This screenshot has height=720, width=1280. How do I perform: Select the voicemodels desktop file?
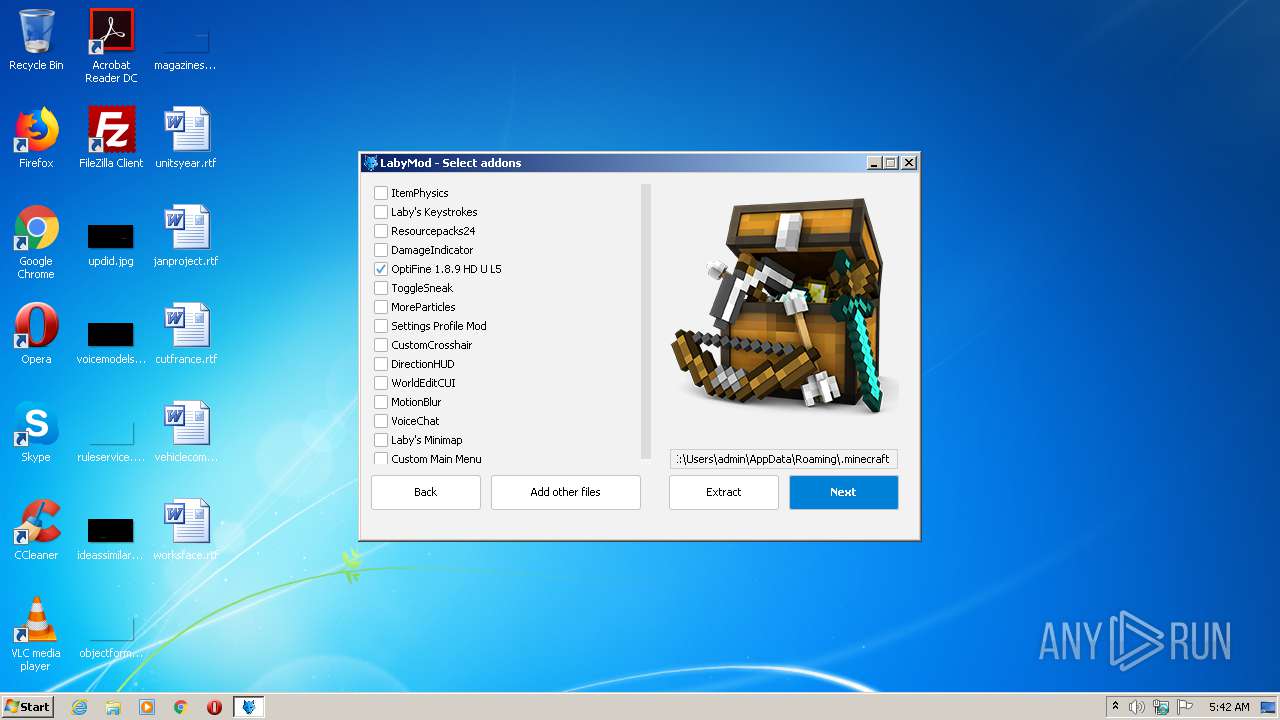click(111, 340)
